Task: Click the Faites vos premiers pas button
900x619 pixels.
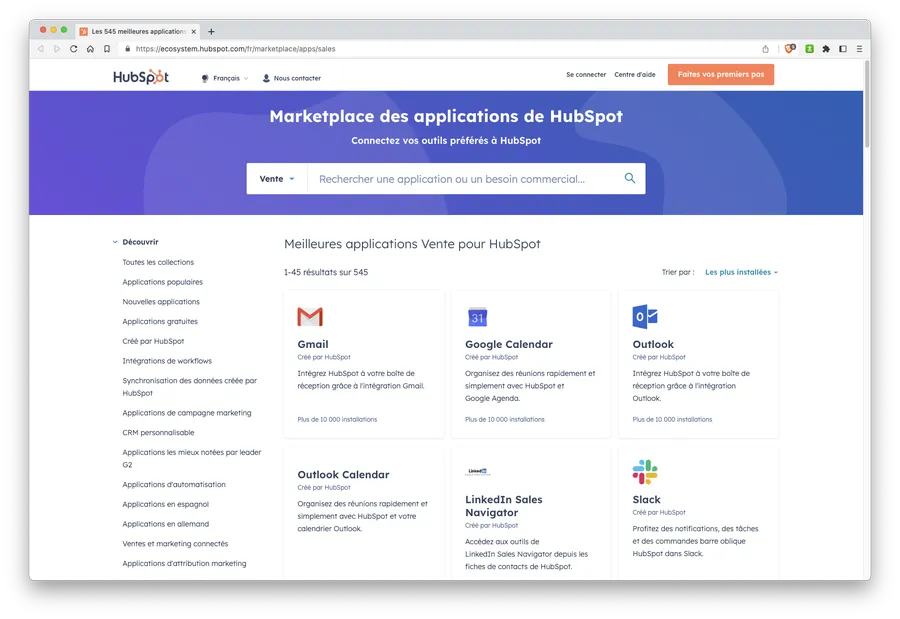Action: point(720,75)
